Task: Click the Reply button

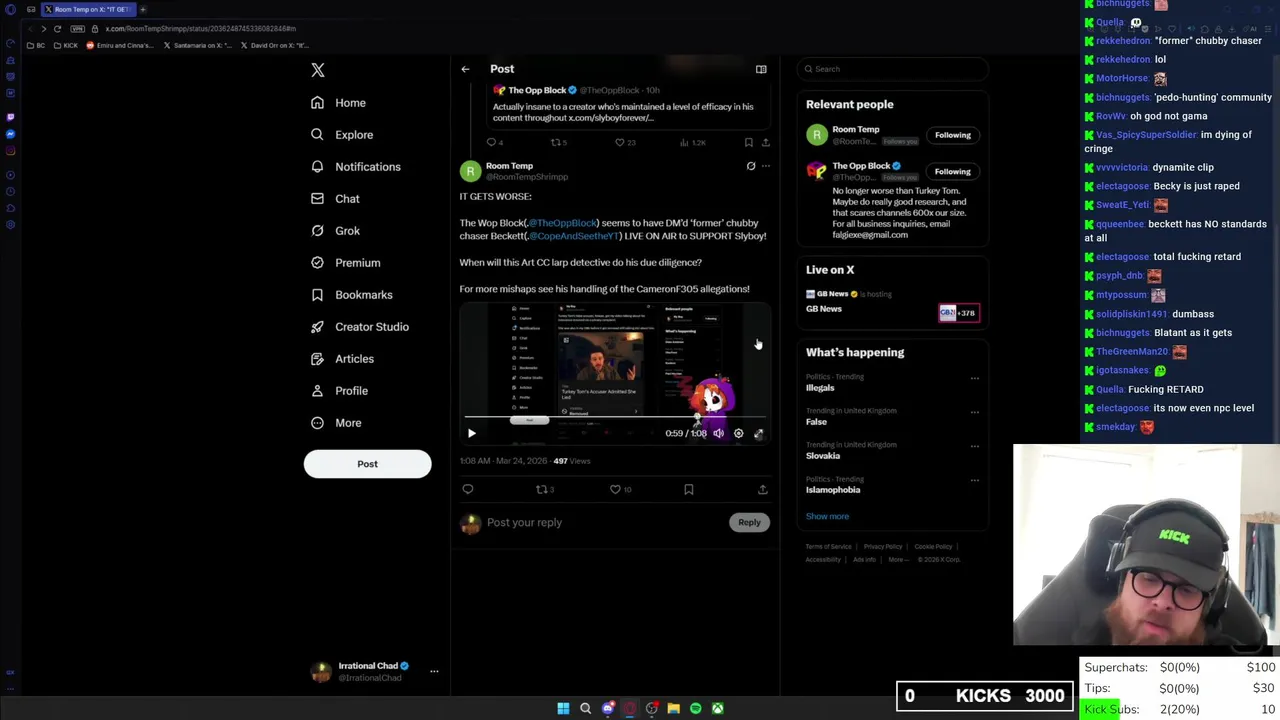Action: pyautogui.click(x=749, y=522)
